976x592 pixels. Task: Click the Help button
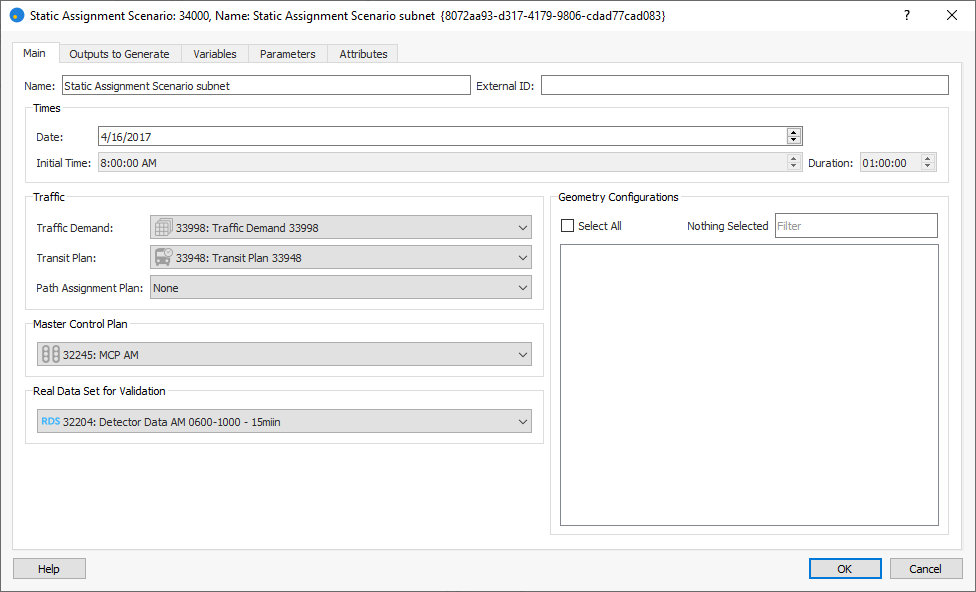pos(49,569)
